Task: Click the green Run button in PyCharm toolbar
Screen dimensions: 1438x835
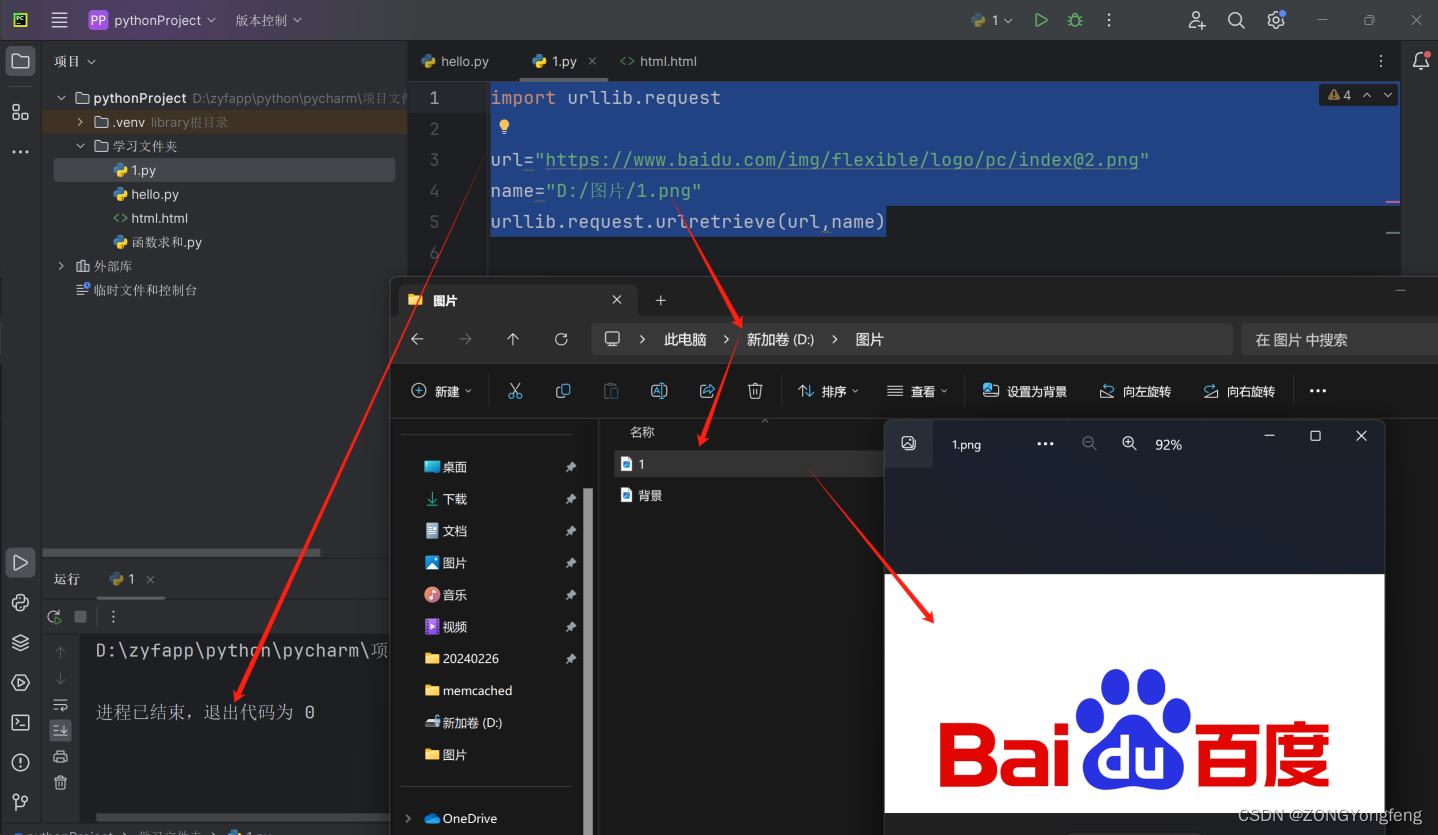Action: [1041, 20]
